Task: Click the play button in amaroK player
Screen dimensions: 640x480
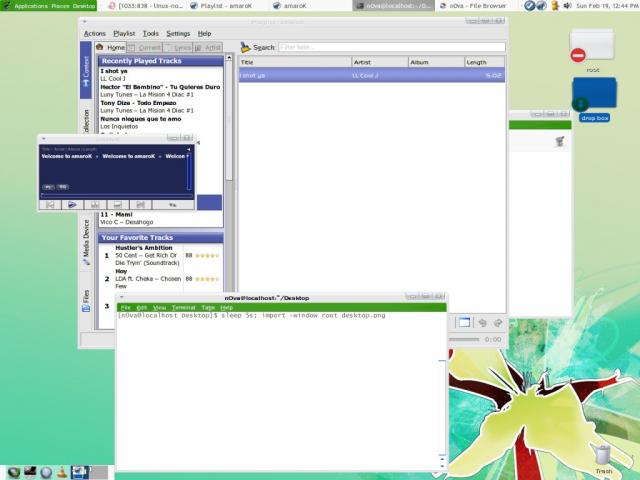Action: (x=72, y=204)
